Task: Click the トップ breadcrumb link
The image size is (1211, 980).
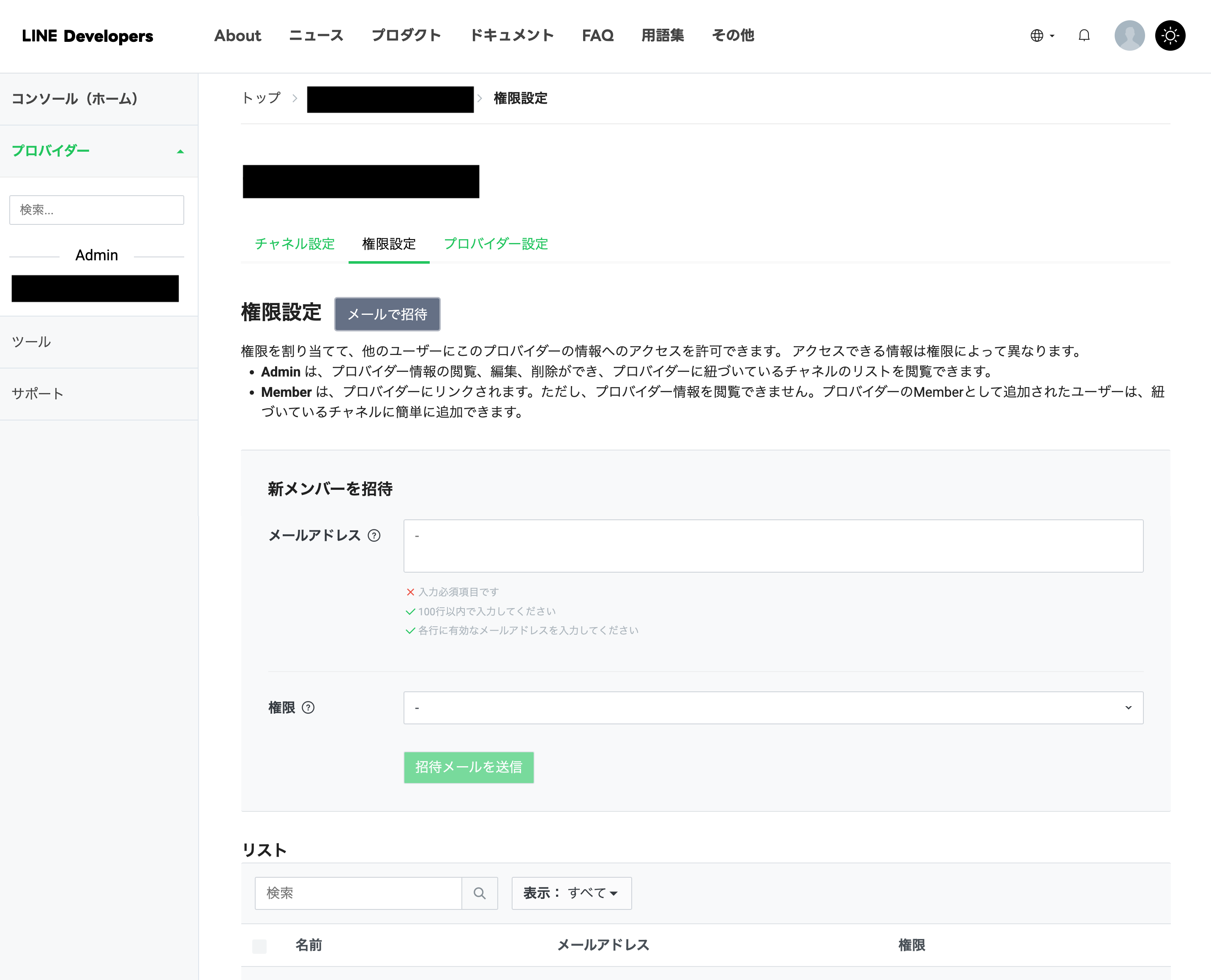Action: [x=261, y=98]
